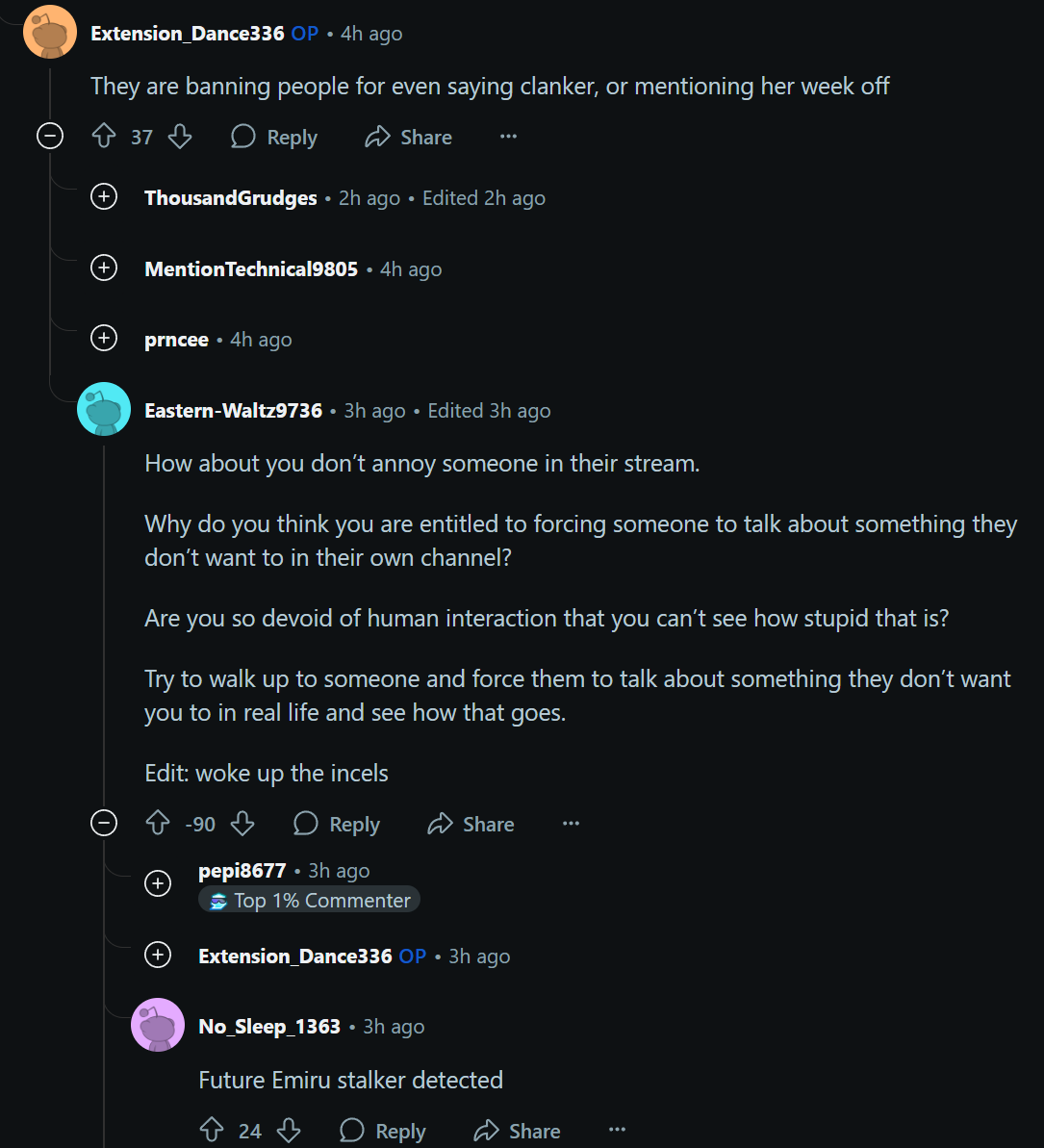Expand ThousandGrudges' collapsed comment
The image size is (1044, 1148).
[x=104, y=197]
